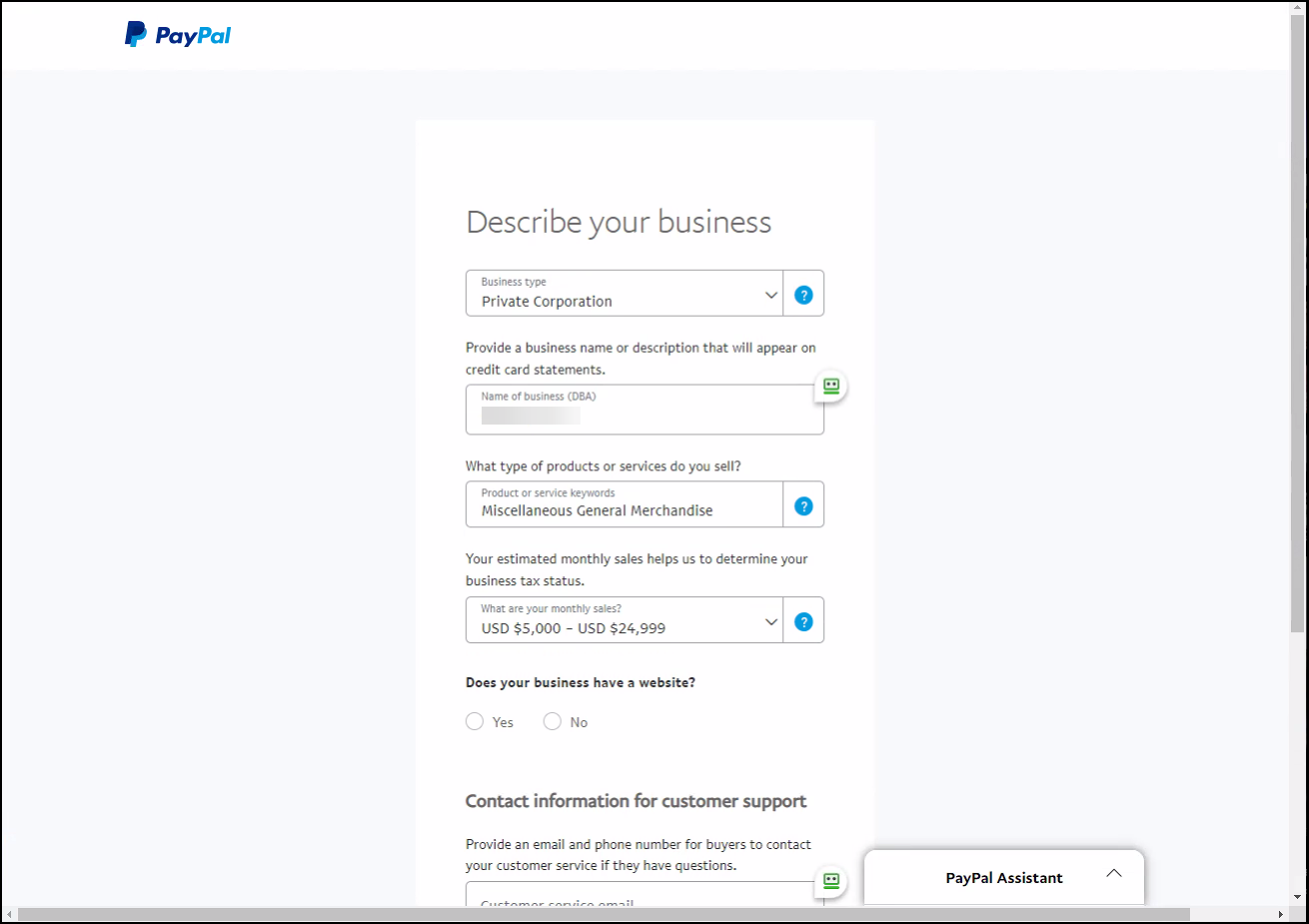Select No for business website
Image resolution: width=1309 pixels, height=924 pixels.
(552, 721)
